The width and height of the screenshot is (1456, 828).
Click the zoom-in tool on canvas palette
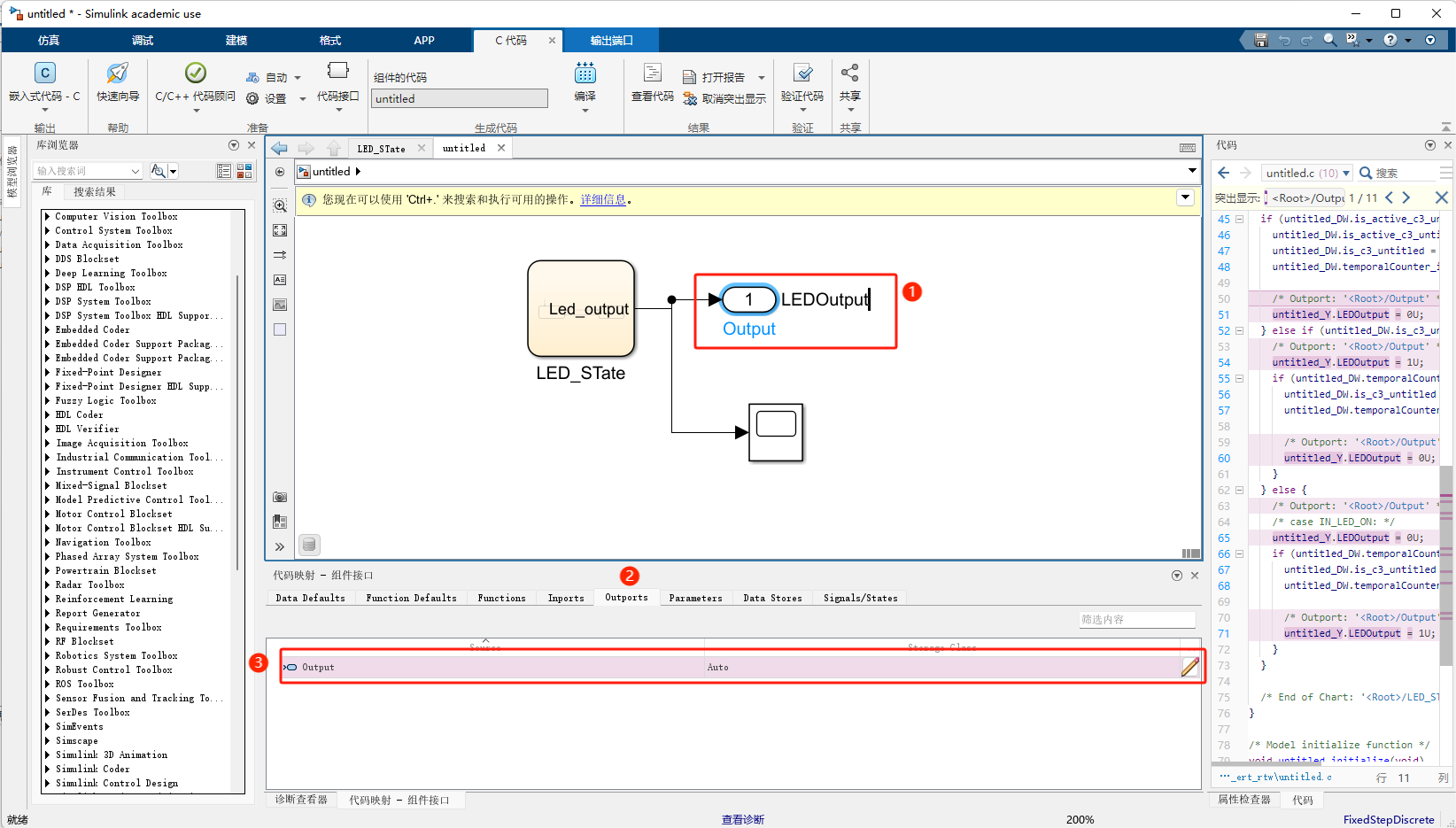pos(280,205)
